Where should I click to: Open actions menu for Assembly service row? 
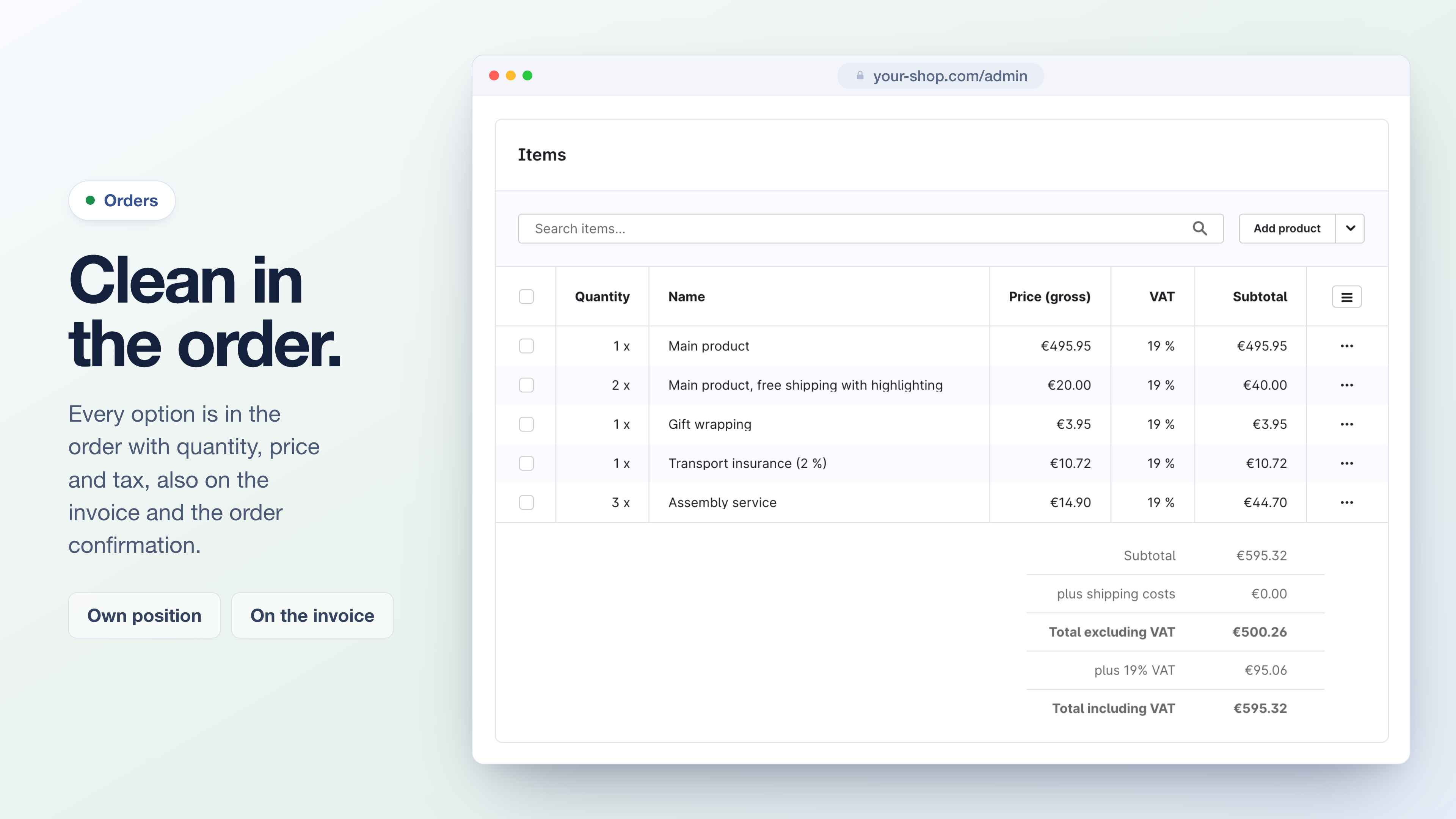pyautogui.click(x=1346, y=502)
